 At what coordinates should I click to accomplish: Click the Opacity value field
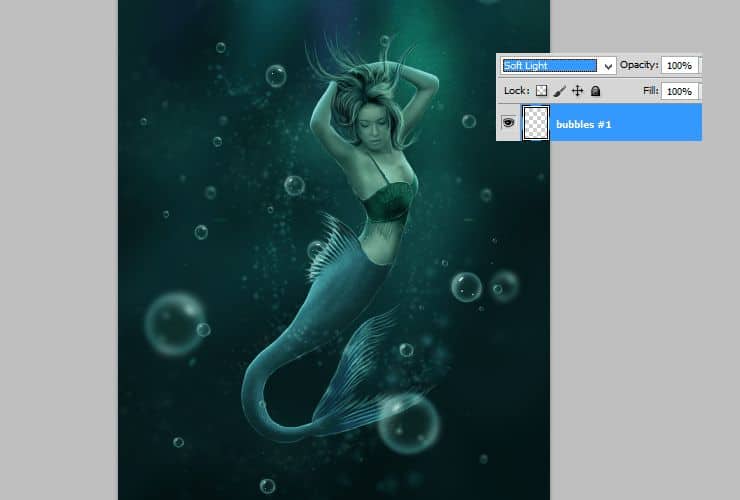[679, 65]
